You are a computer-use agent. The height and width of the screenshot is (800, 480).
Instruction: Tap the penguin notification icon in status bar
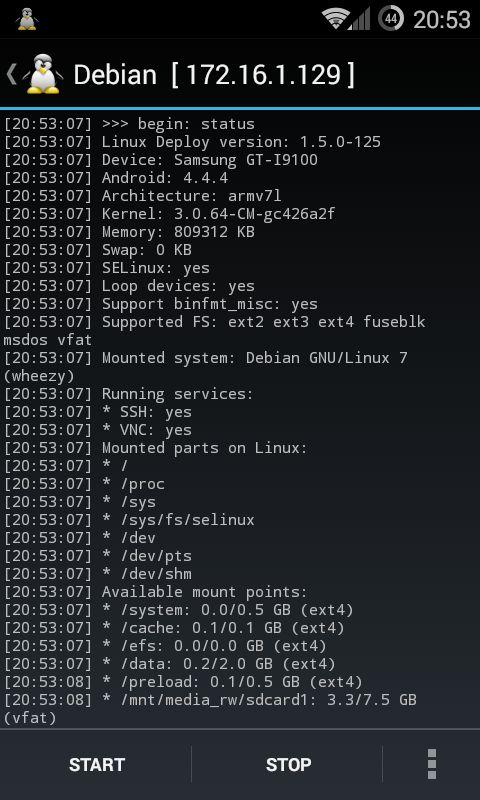pos(27,19)
